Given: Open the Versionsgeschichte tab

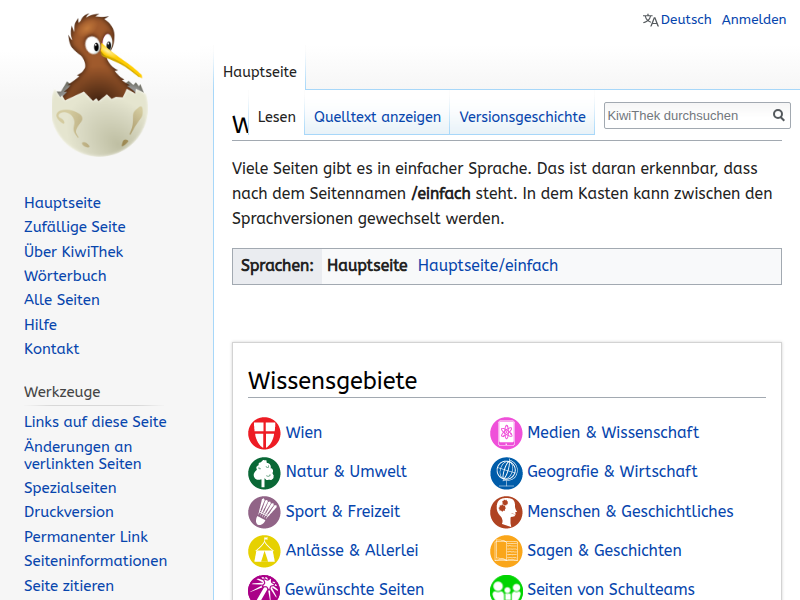Looking at the screenshot, I should (522, 117).
